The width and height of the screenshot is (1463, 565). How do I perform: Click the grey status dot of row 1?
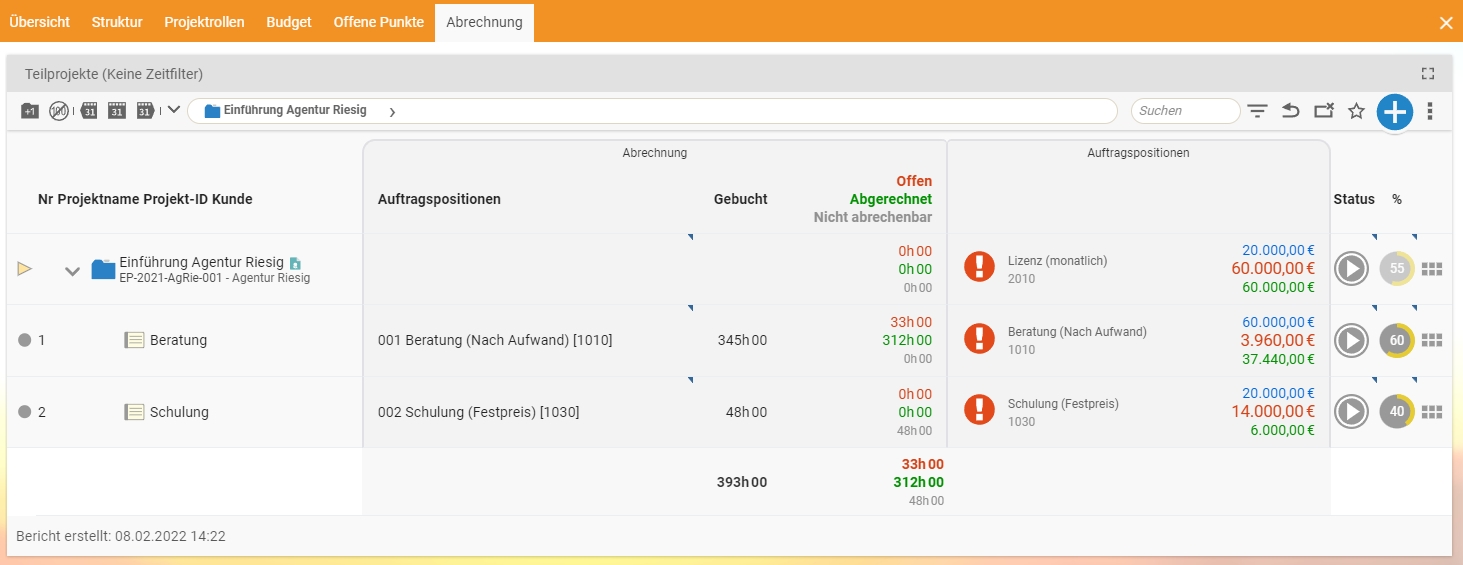click(x=25, y=340)
